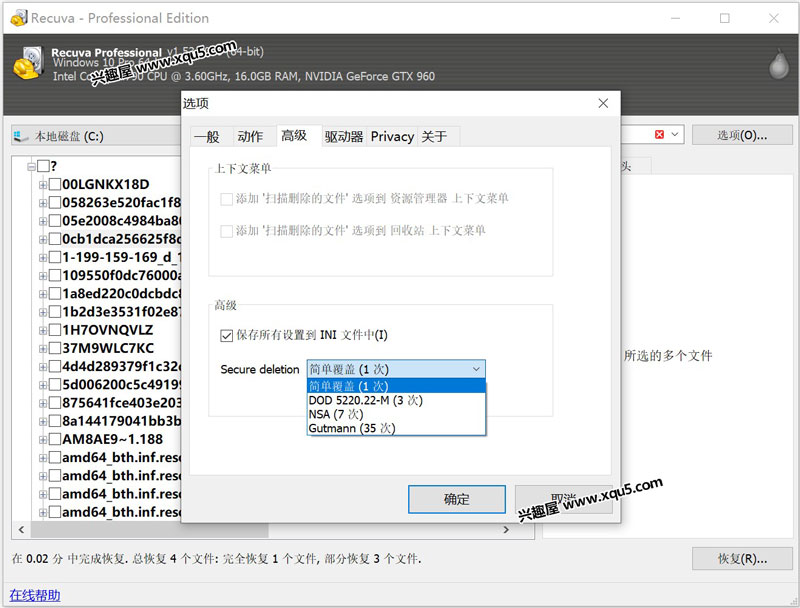This screenshot has height=608, width=800.
Task: Select the 1-199-159-169_d_1 row label
Action: (122, 258)
